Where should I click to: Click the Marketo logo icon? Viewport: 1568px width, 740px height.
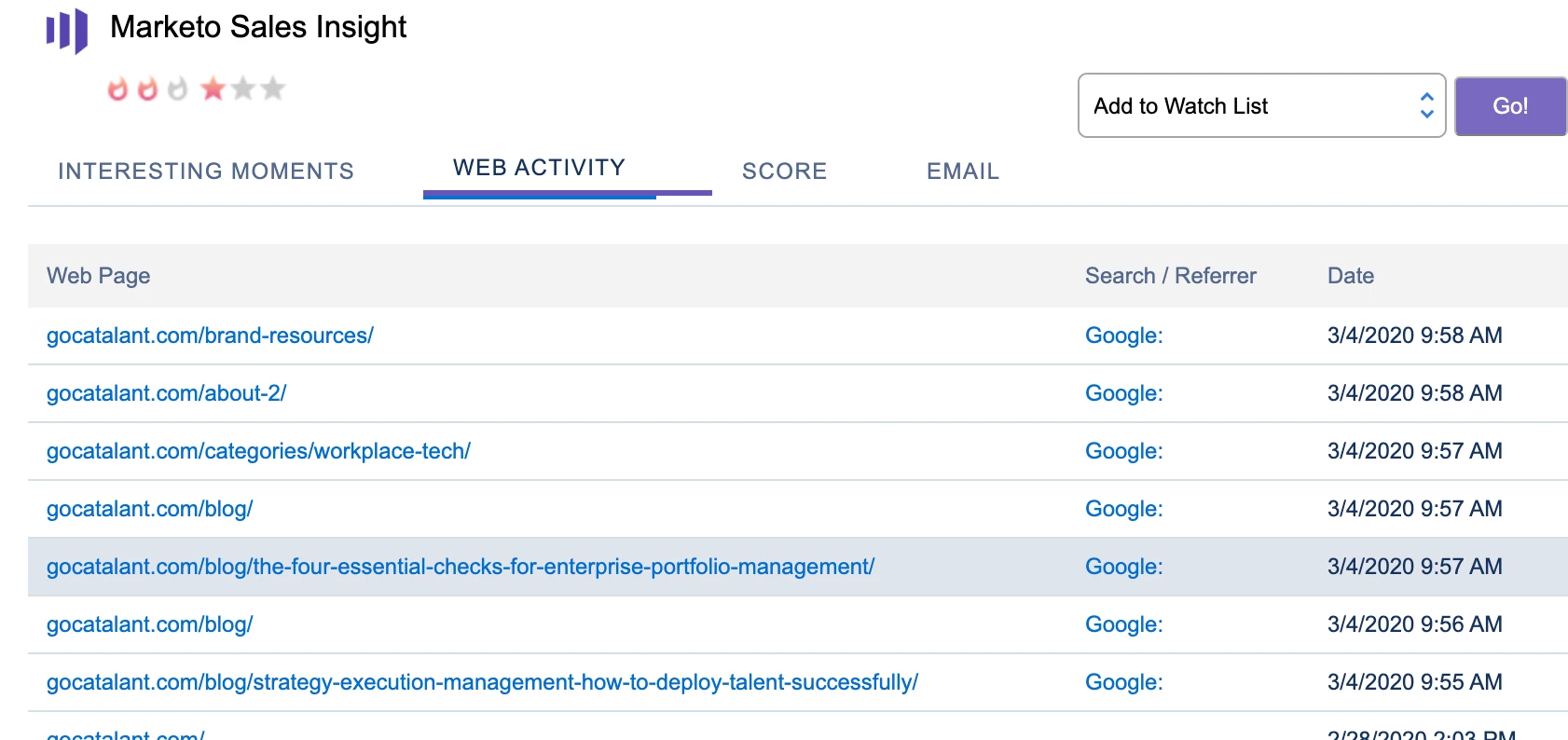pyautogui.click(x=67, y=30)
